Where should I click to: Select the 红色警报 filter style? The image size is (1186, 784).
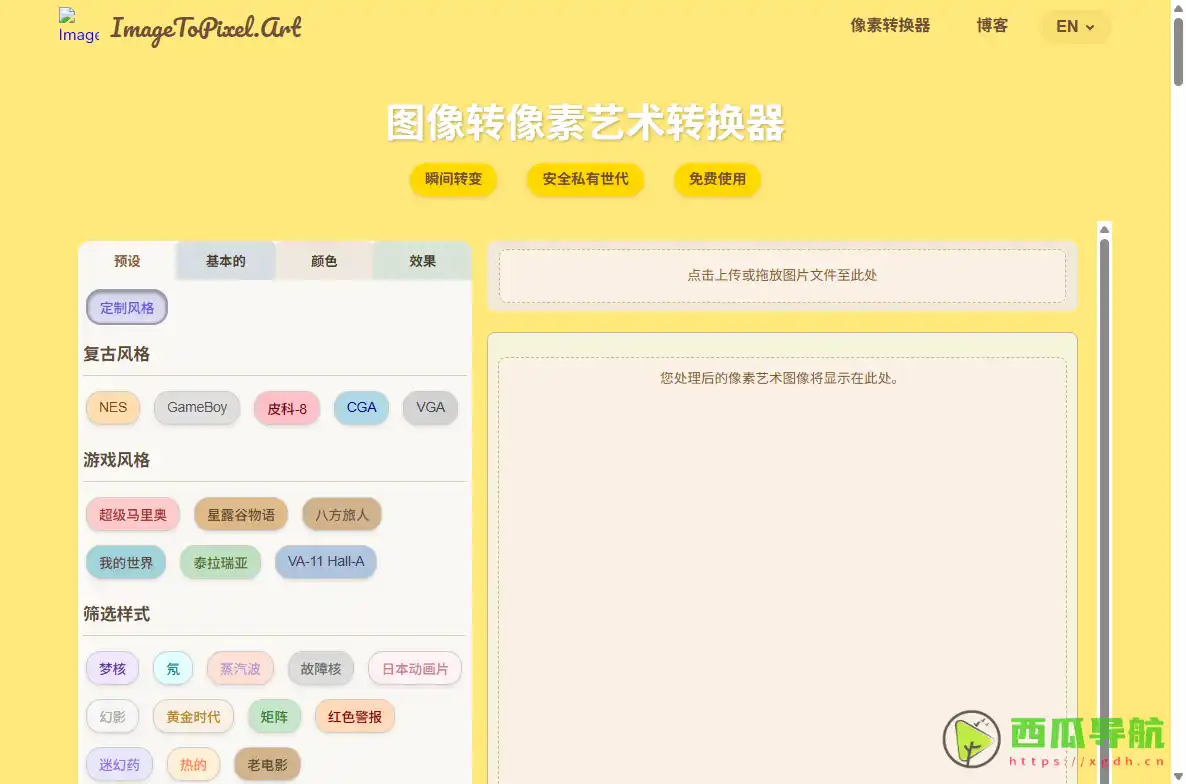355,717
